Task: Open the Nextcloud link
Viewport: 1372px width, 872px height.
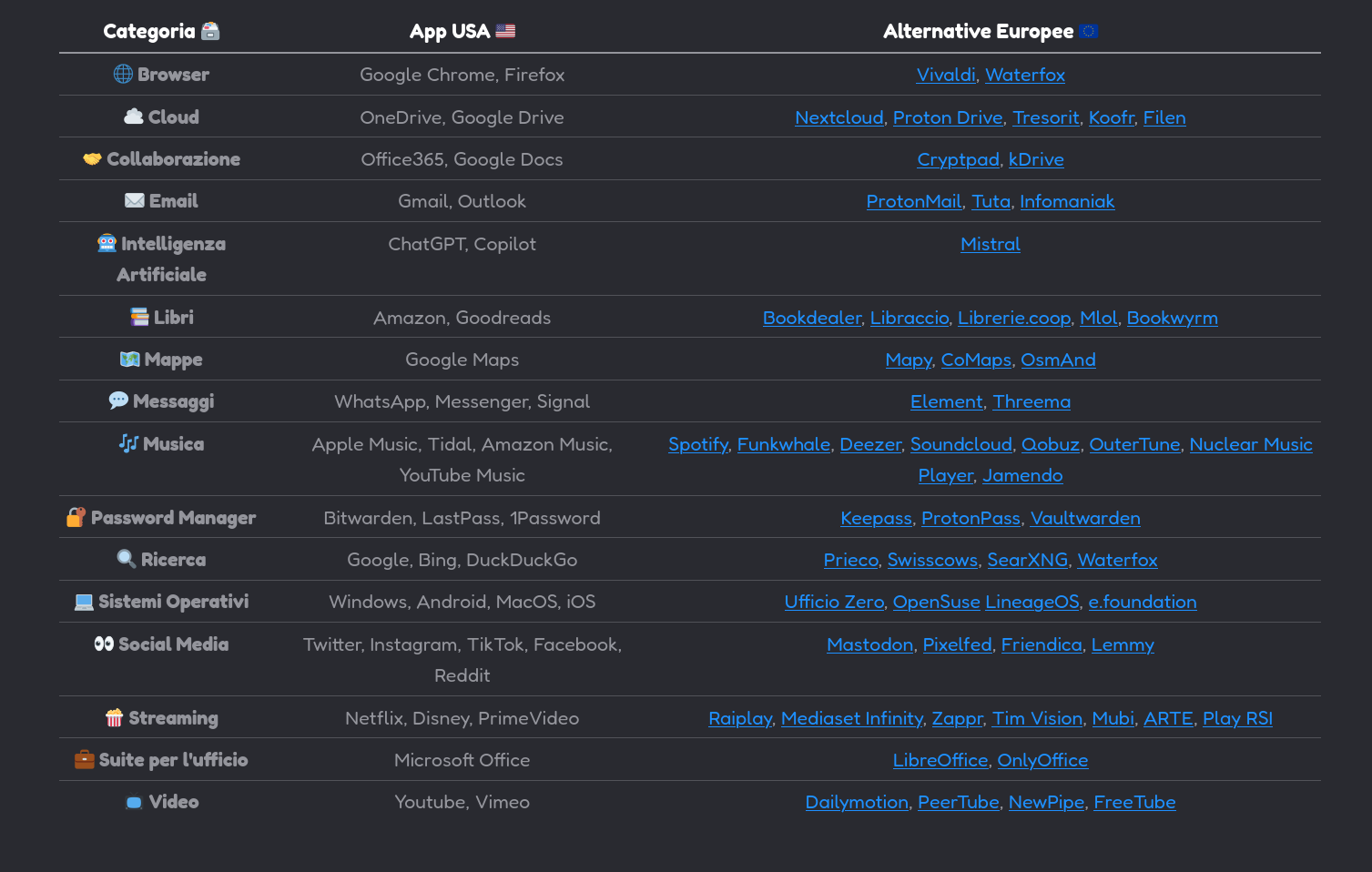Action: tap(839, 117)
